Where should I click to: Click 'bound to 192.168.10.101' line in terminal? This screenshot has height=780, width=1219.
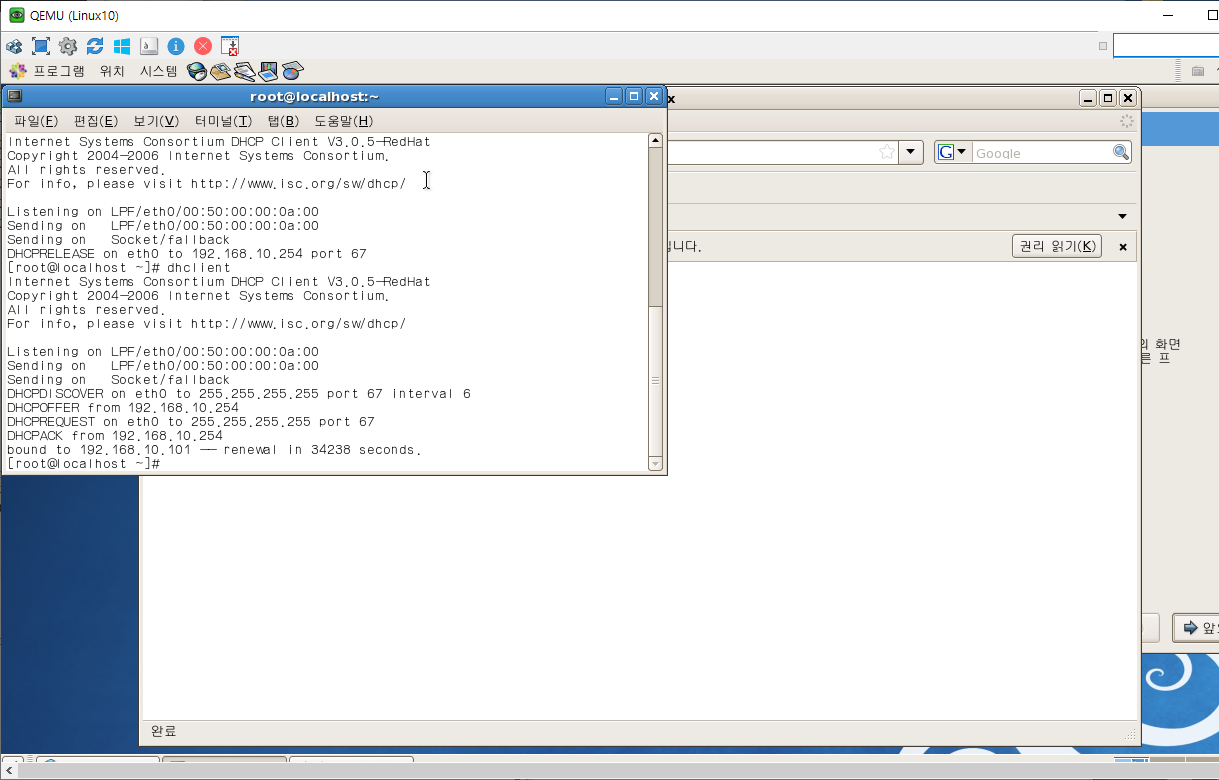214,450
